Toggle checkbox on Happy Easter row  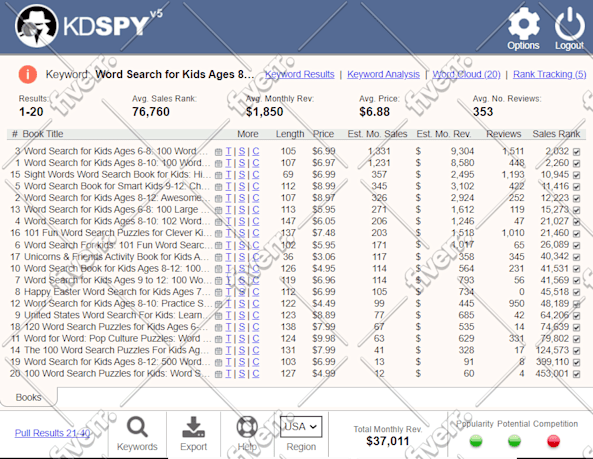[x=576, y=292]
